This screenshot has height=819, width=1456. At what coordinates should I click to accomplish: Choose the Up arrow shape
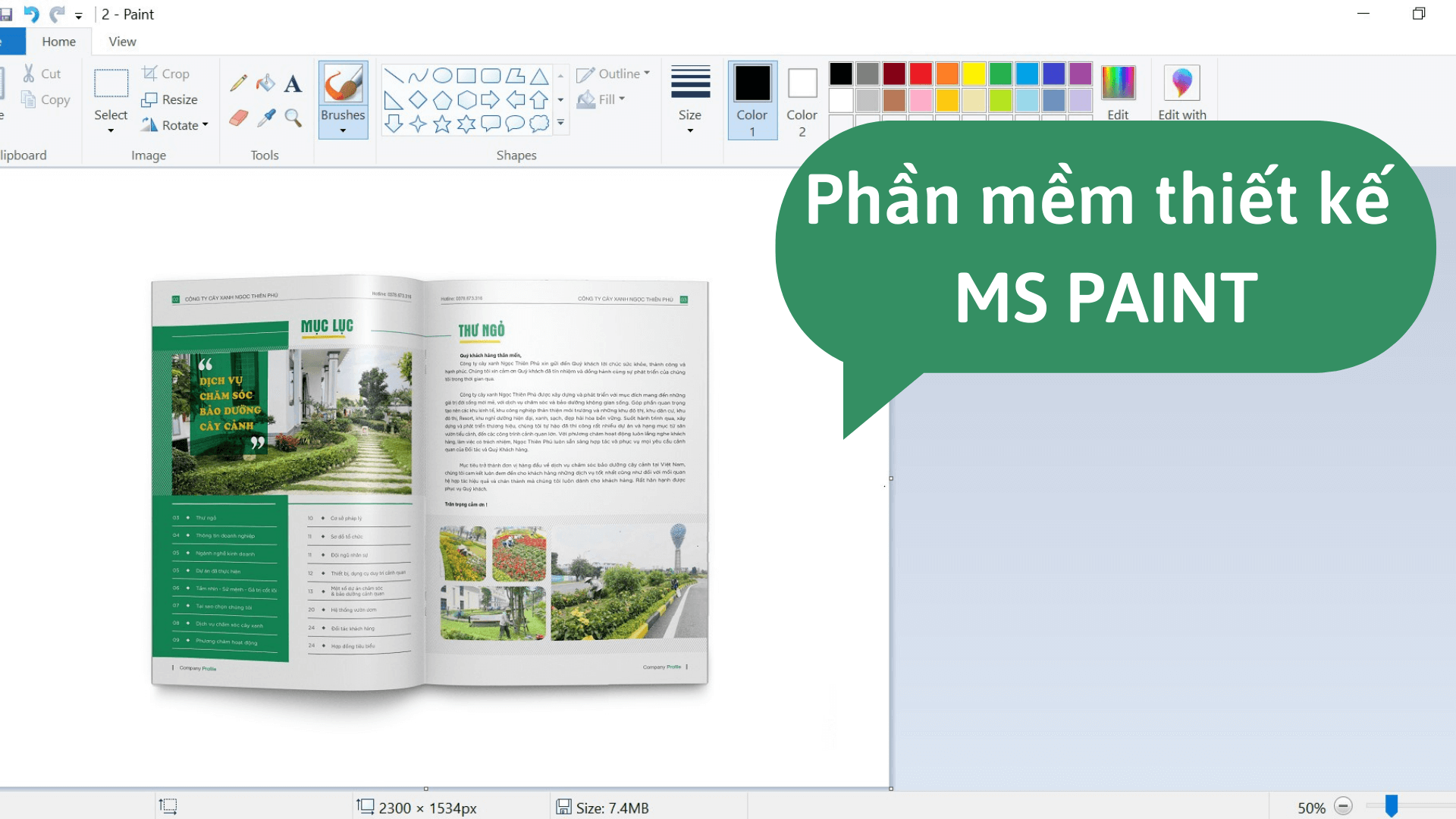(x=539, y=100)
